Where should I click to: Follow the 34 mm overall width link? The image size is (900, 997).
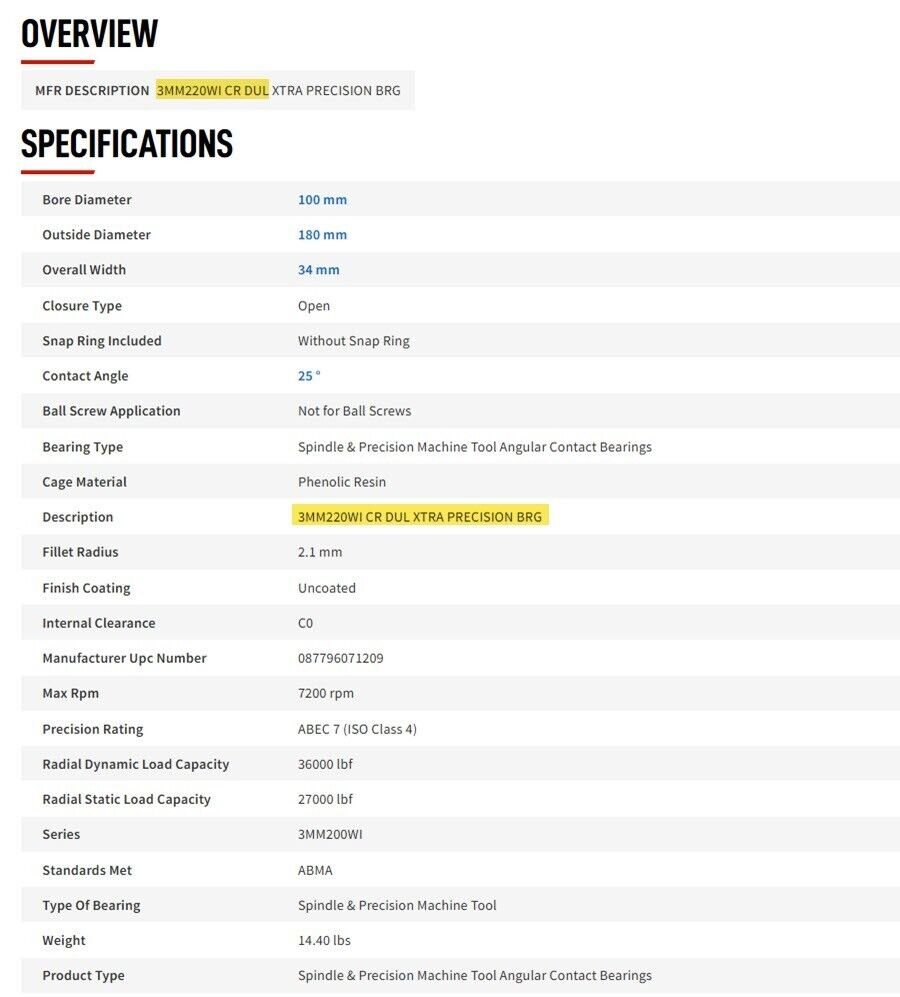point(318,270)
